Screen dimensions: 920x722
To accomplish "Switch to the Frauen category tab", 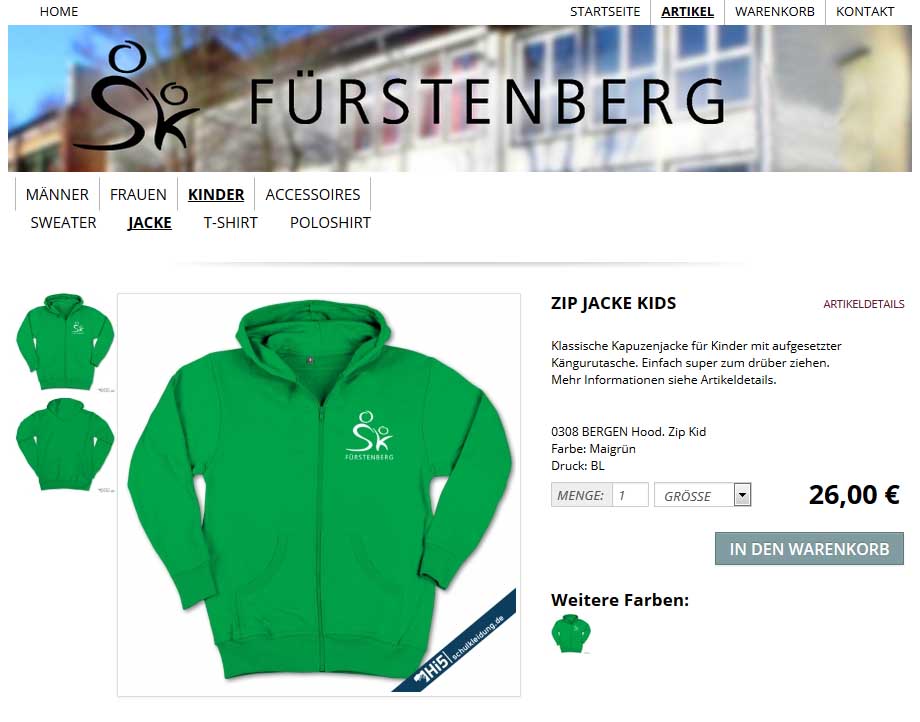I will 138,194.
